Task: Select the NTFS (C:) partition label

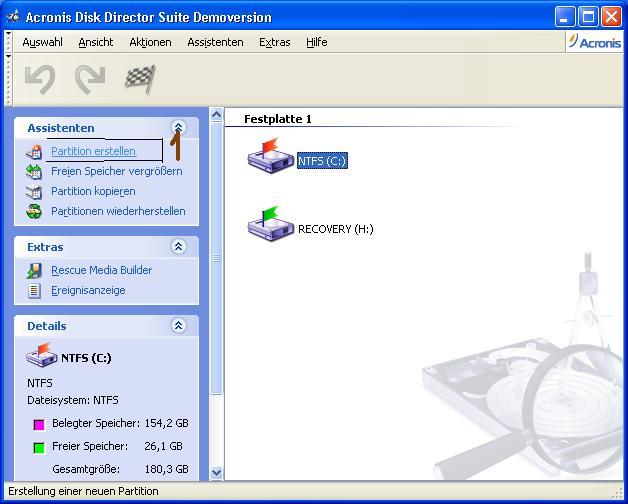Action: click(x=322, y=161)
